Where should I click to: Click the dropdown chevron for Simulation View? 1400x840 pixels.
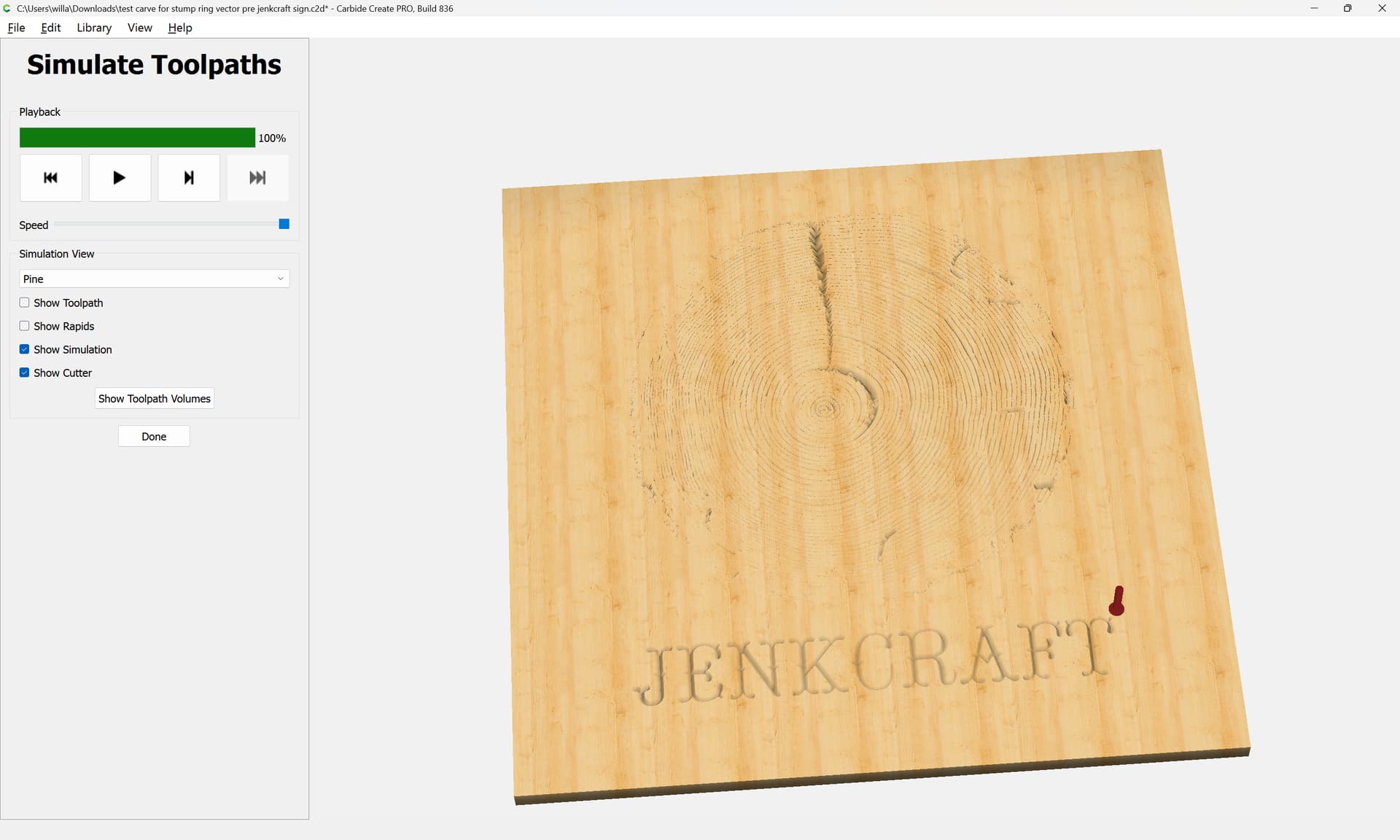pos(281,279)
